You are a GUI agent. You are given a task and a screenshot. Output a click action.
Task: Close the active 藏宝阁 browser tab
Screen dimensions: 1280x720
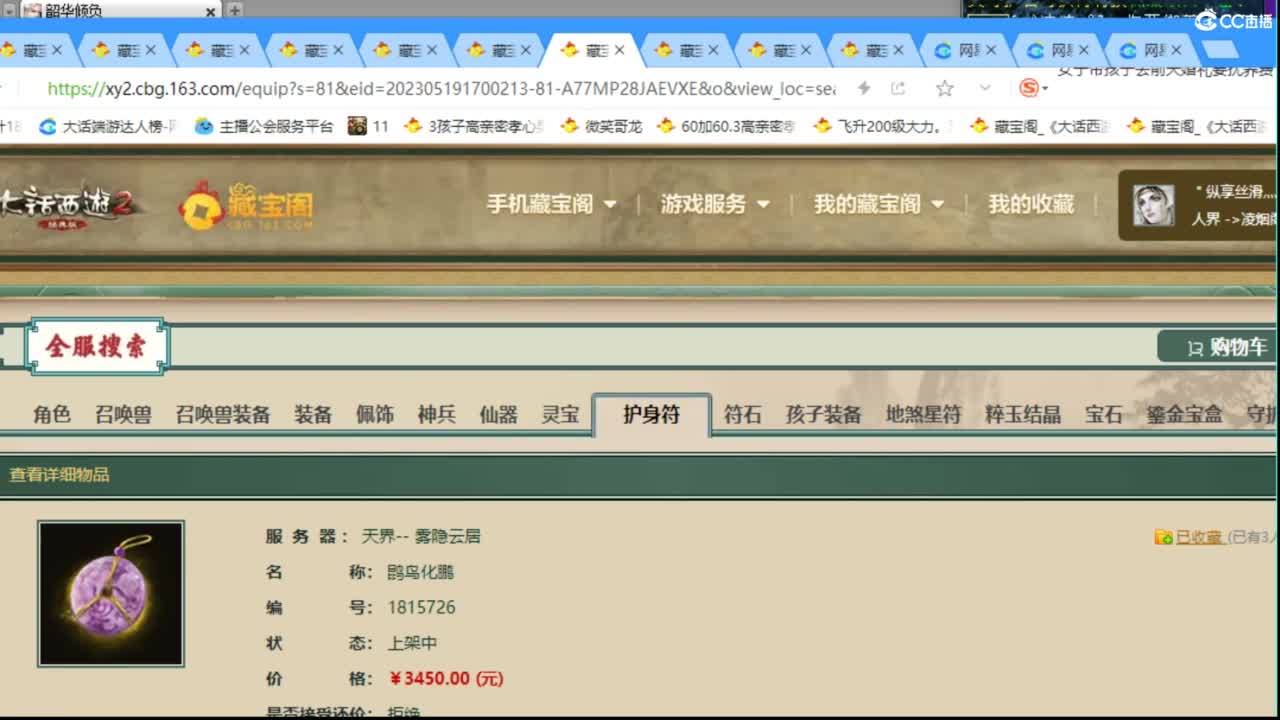click(x=620, y=50)
